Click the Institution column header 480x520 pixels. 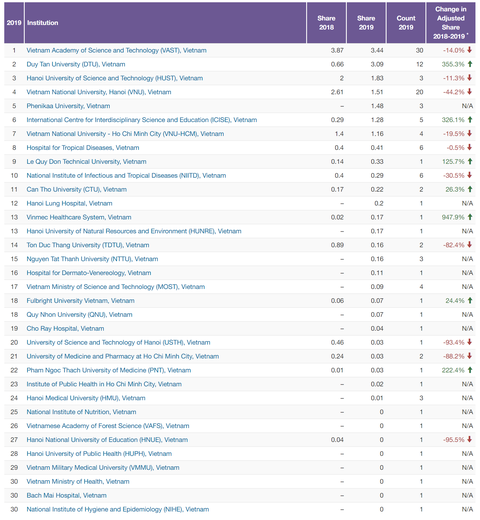[x=43, y=23]
